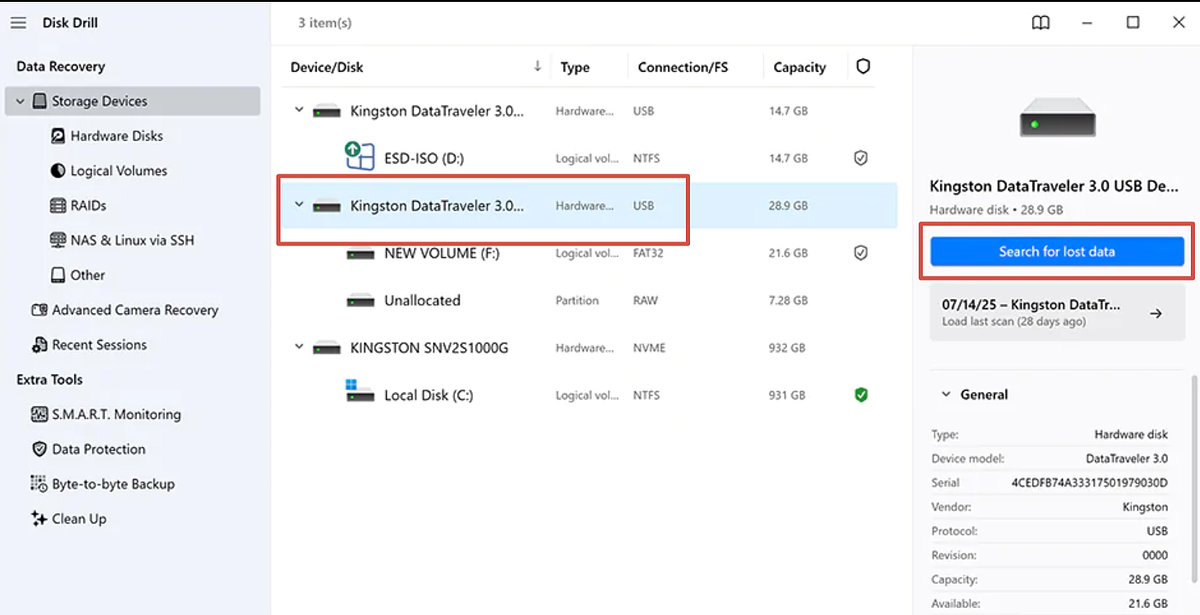Click the NVME connection cell
The image size is (1200, 615).
point(649,348)
